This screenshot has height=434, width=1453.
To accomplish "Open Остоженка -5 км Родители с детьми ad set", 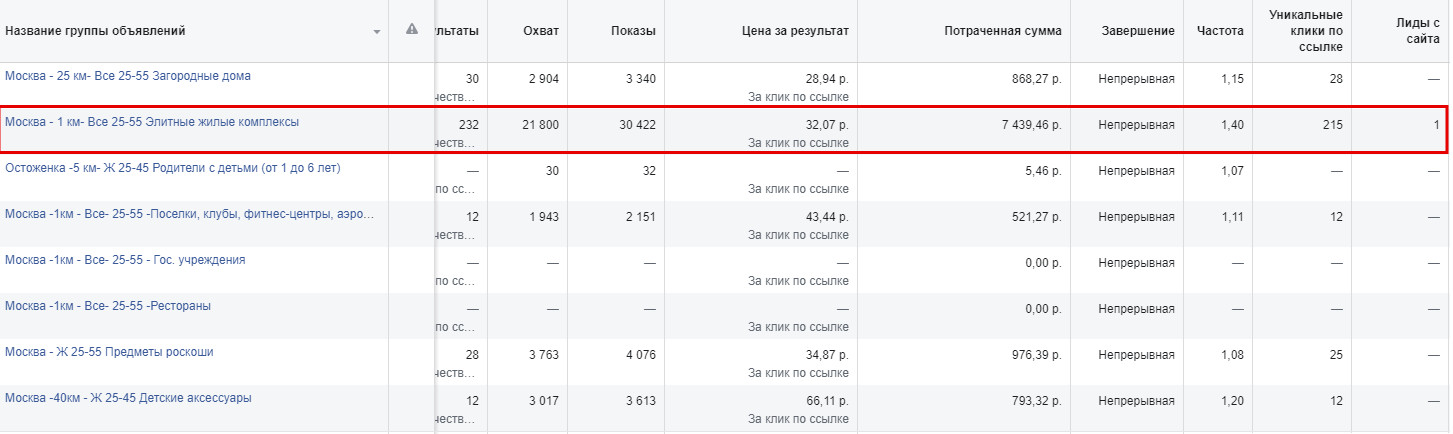I will tap(173, 168).
